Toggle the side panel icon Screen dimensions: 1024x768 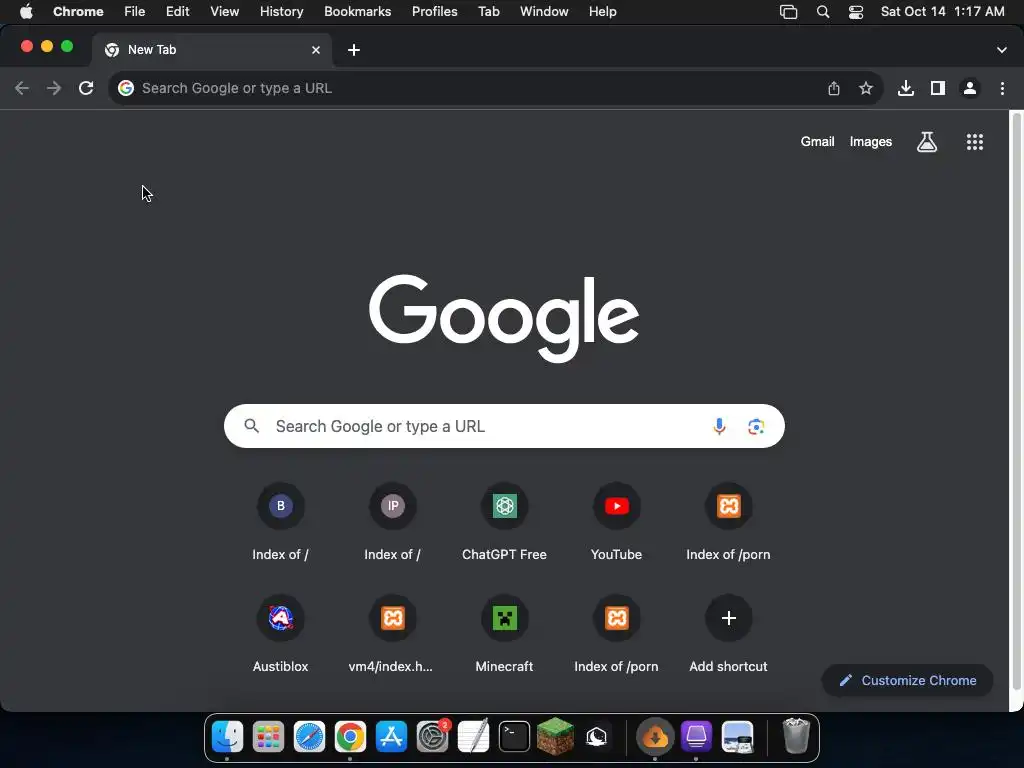click(938, 88)
